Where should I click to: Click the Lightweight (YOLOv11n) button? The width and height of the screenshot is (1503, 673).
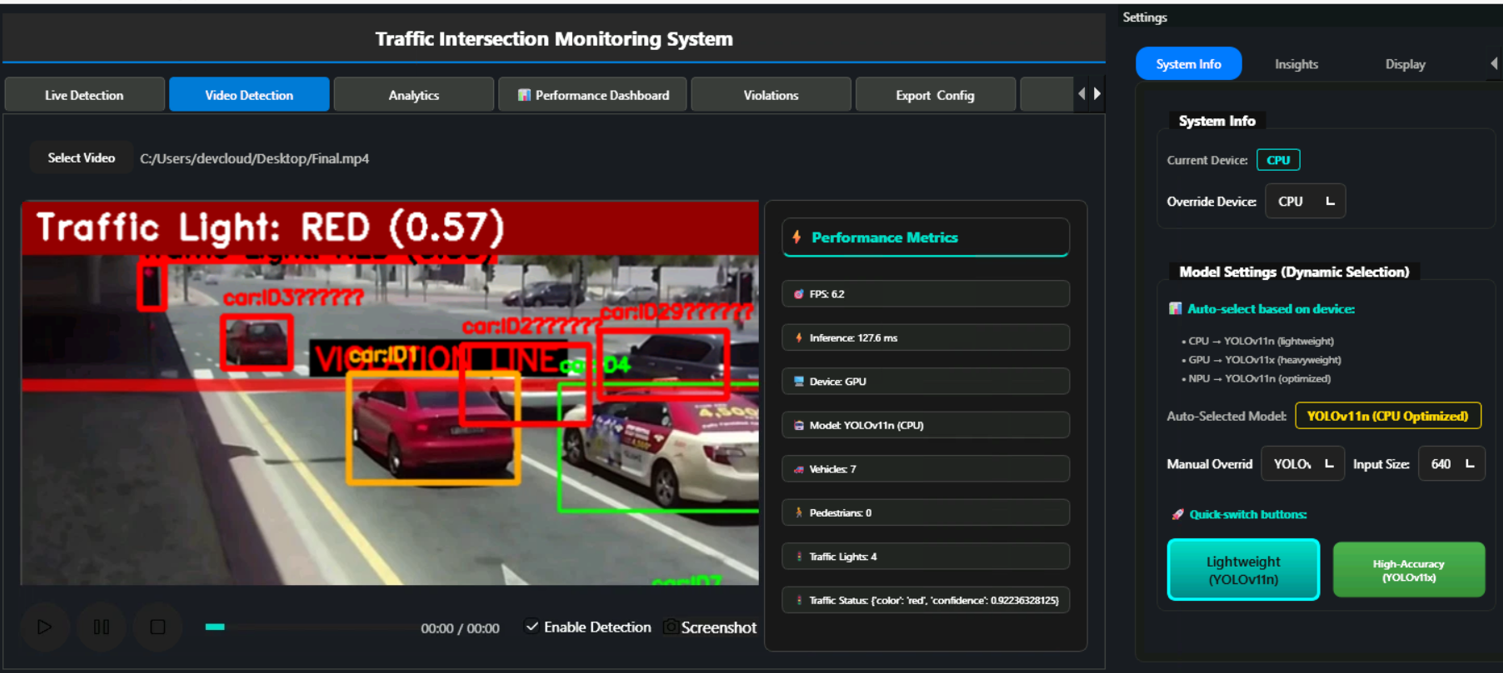[1243, 570]
